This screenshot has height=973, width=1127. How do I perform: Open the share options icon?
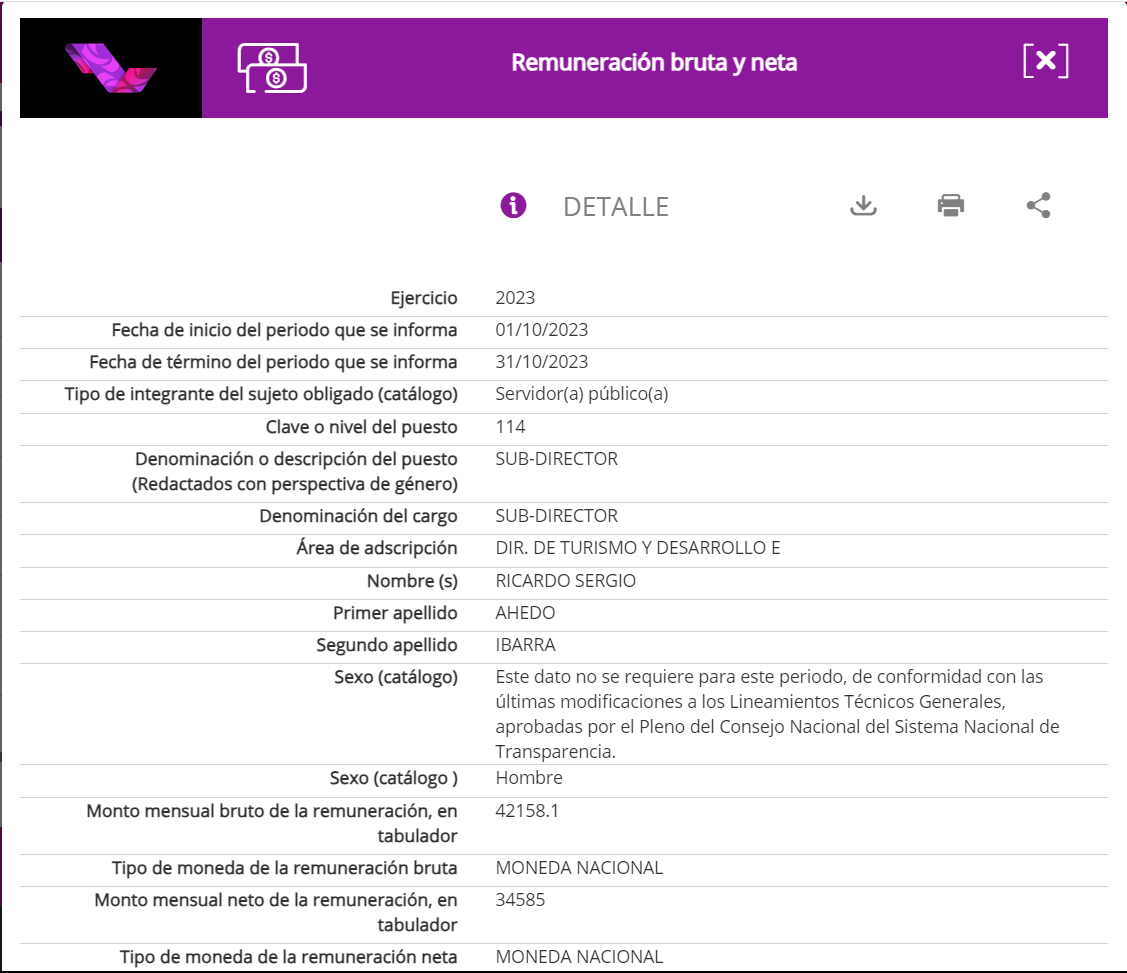click(1038, 206)
